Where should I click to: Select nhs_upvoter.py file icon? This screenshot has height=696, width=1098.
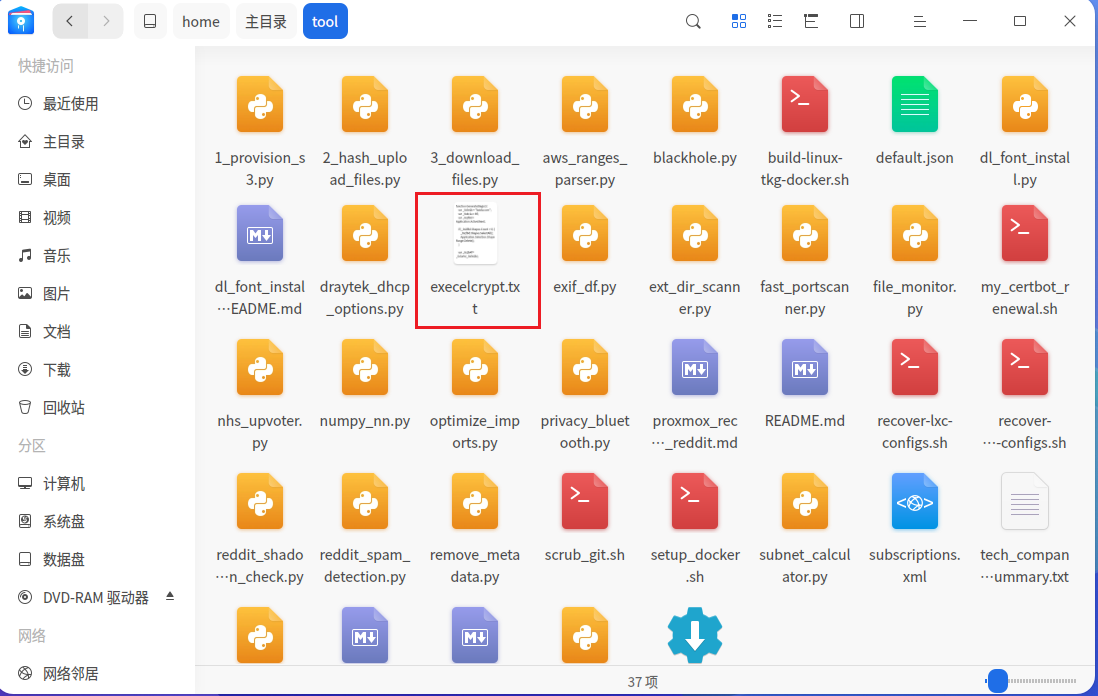(x=260, y=368)
